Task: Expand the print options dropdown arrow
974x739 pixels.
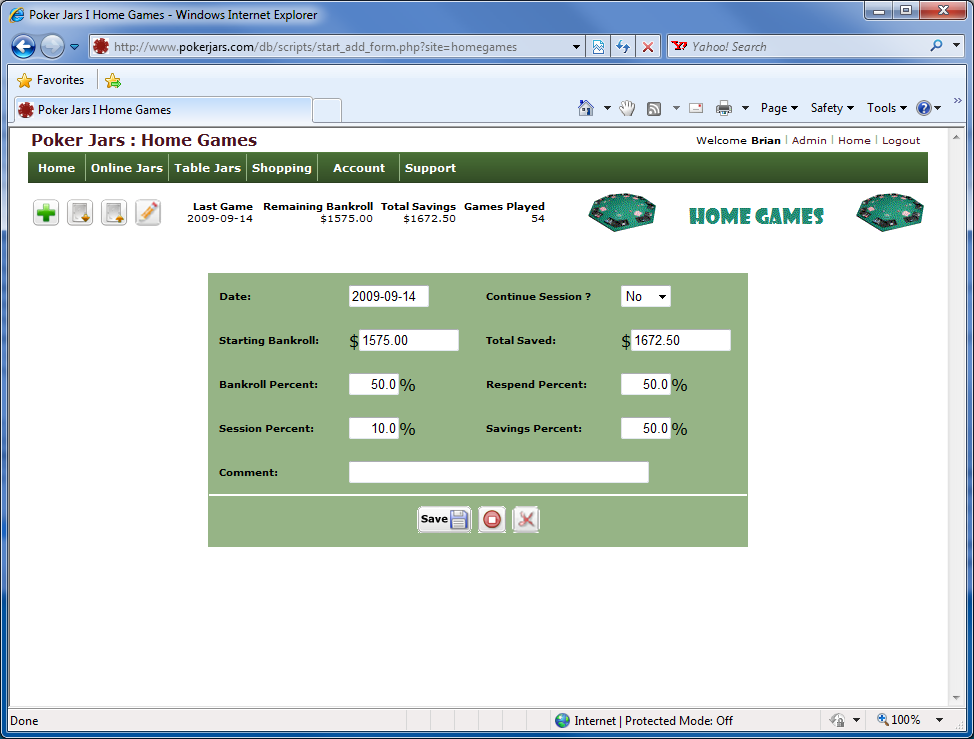Action: coord(745,108)
